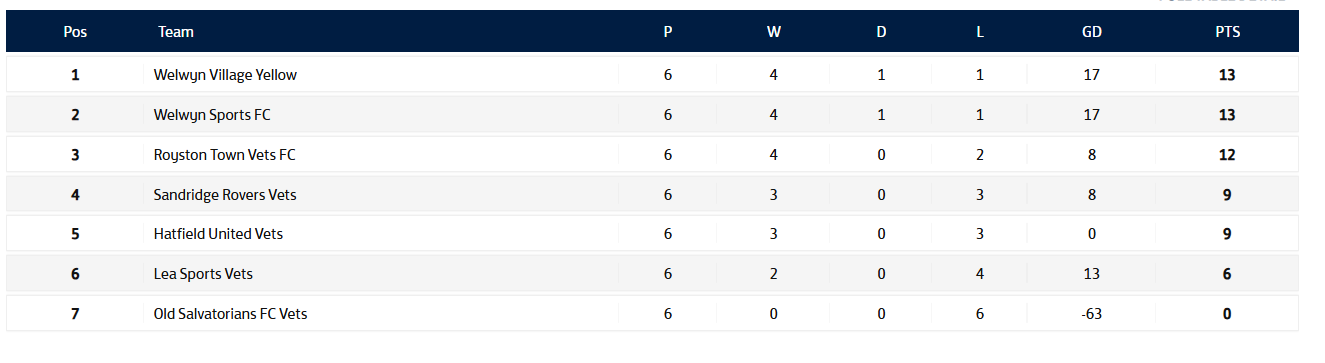Sort by Team column header
Image resolution: width=1325 pixels, height=363 pixels.
(176, 32)
